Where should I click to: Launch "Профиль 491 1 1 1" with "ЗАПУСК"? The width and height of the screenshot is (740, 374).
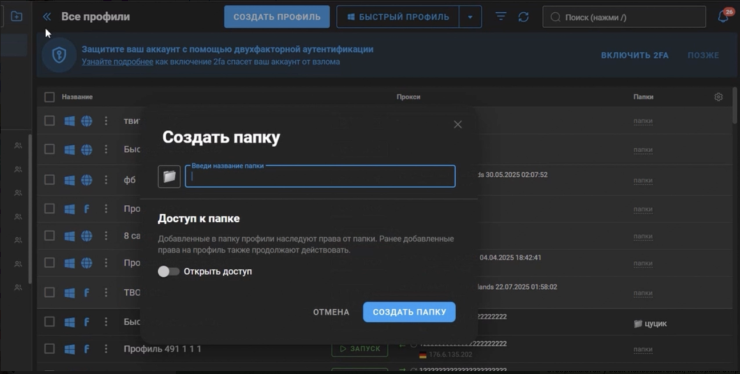tap(360, 348)
